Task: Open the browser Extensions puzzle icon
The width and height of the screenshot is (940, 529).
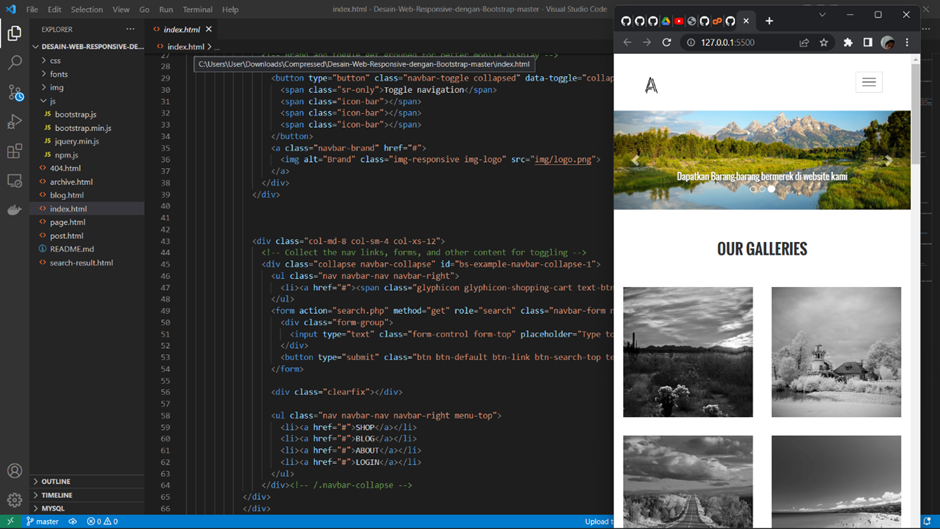Action: tap(848, 43)
